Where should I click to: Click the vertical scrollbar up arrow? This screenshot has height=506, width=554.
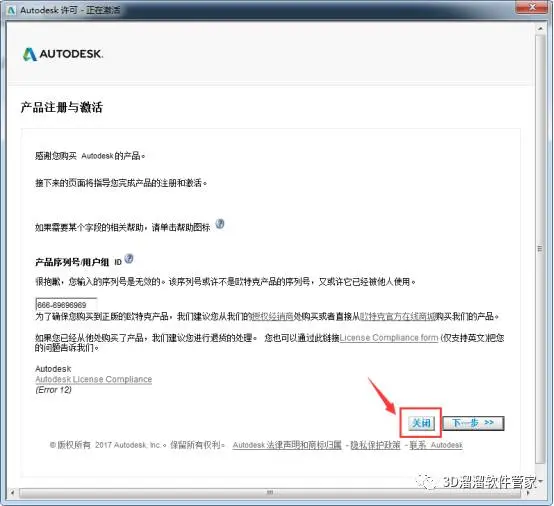click(540, 28)
